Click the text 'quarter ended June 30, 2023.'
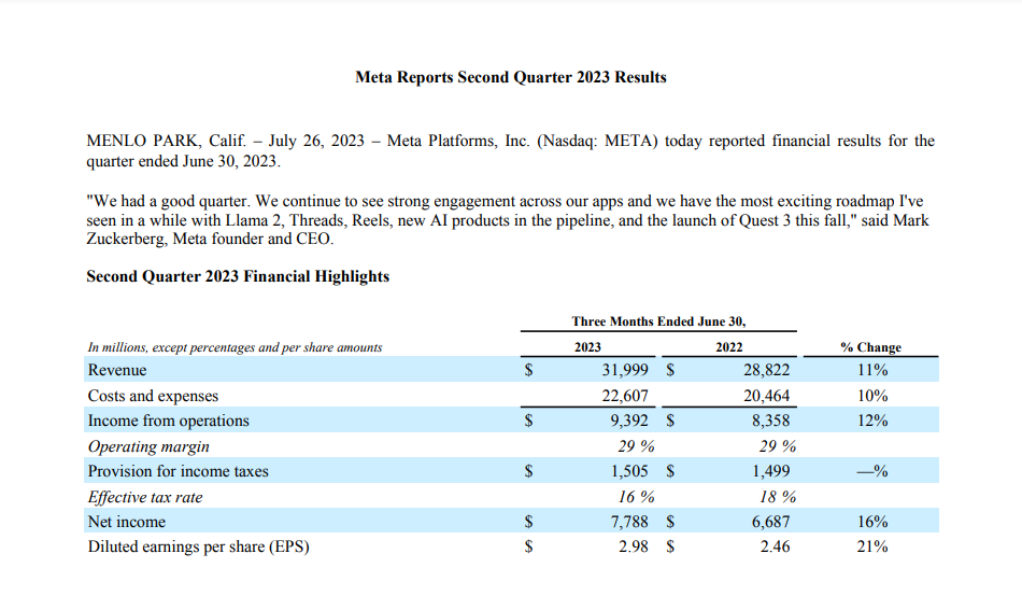Image resolution: width=1022 pixels, height=594 pixels. click(x=183, y=161)
